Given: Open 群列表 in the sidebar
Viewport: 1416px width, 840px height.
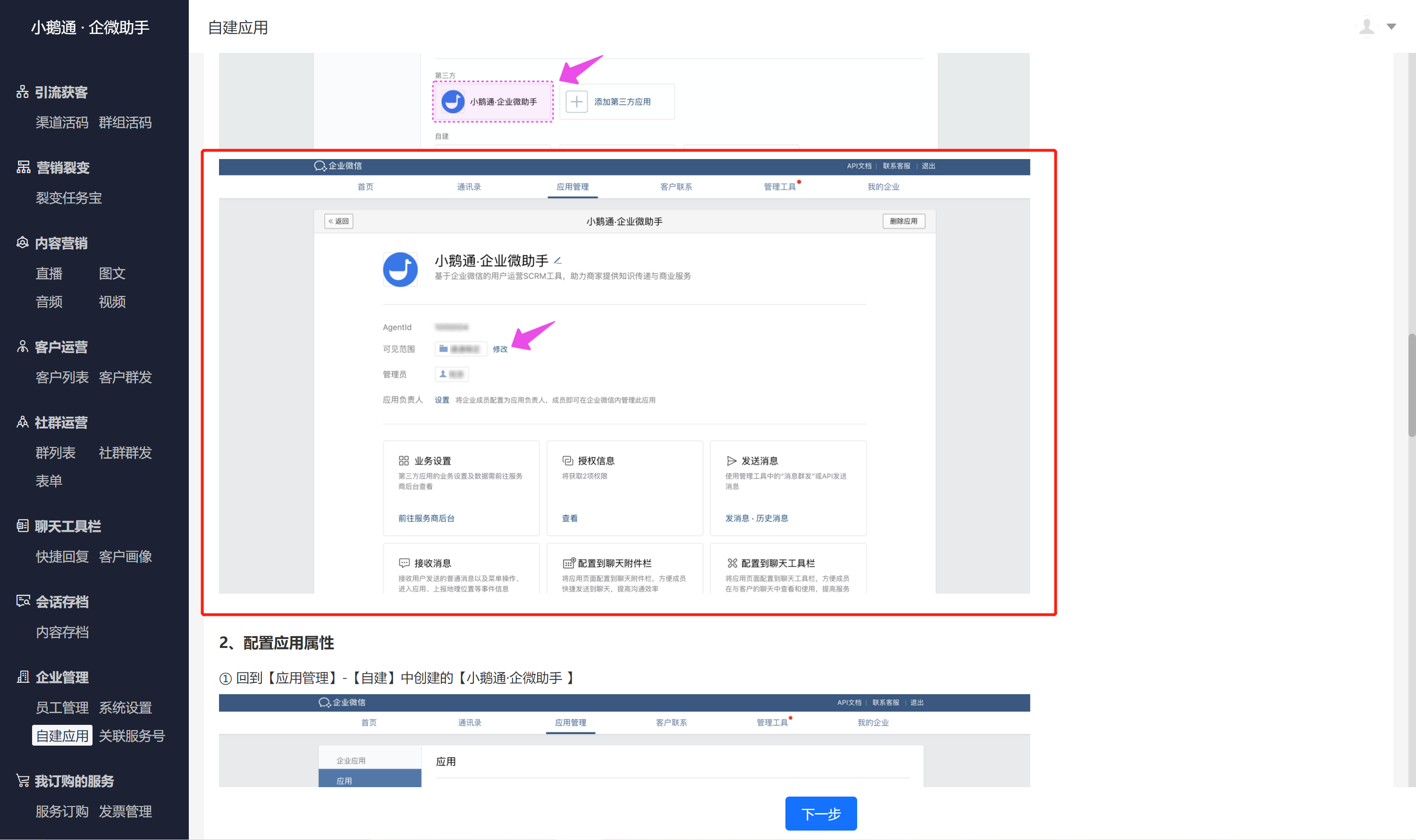Looking at the screenshot, I should tap(56, 453).
